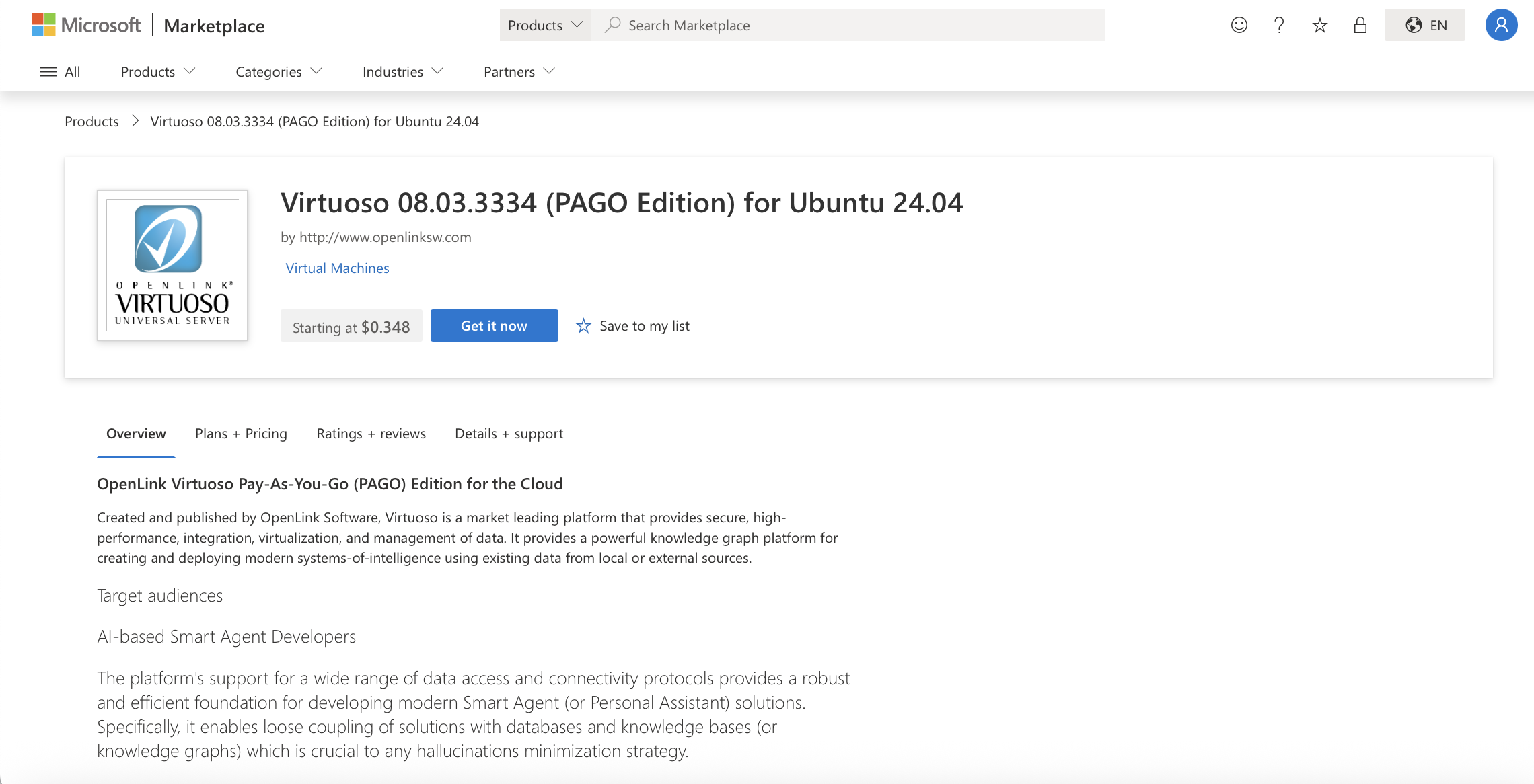The image size is (1534, 784).
Task: Open saved favorites star icon in header
Action: (x=1319, y=25)
